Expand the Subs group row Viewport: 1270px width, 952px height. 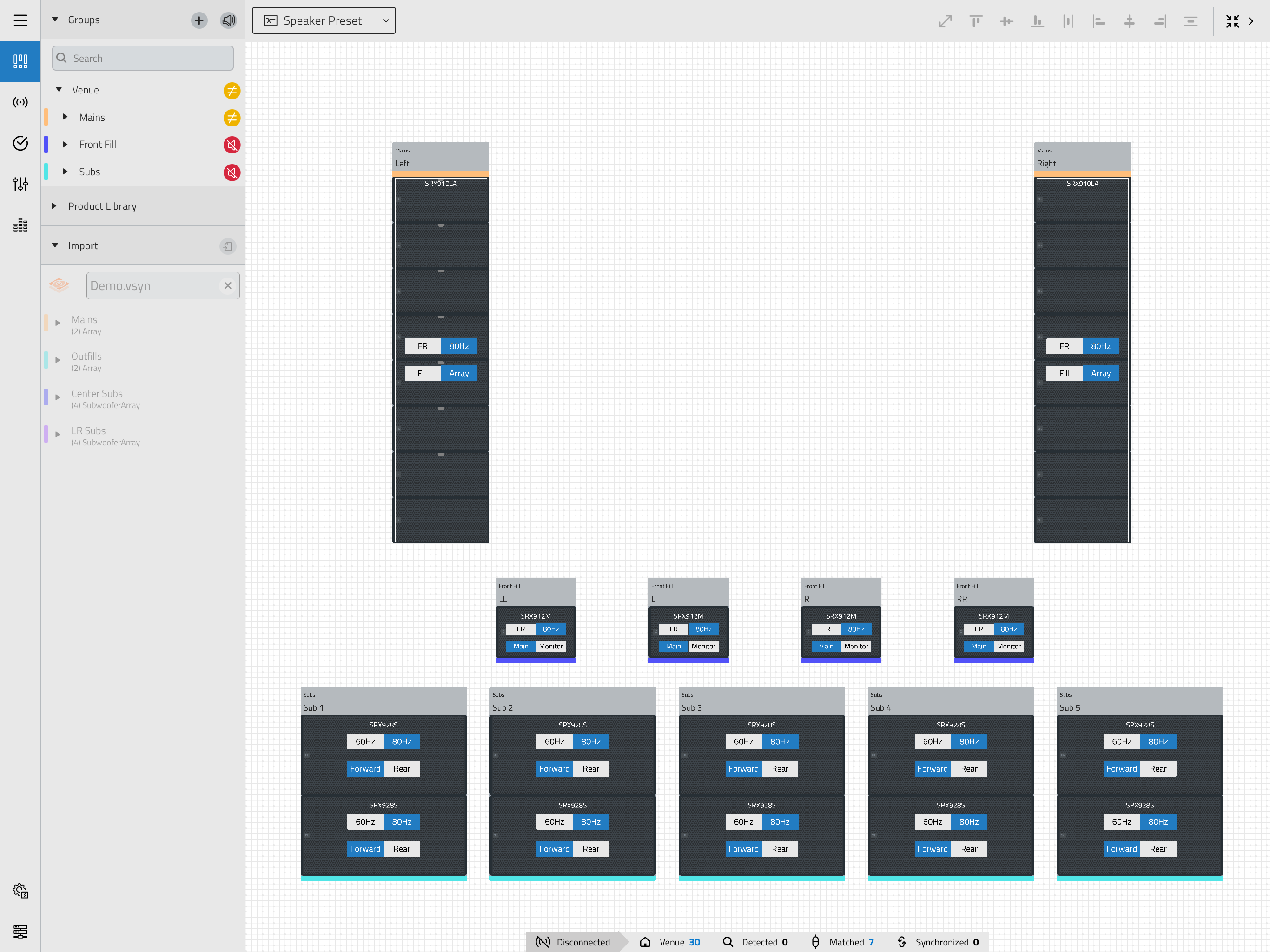click(65, 171)
